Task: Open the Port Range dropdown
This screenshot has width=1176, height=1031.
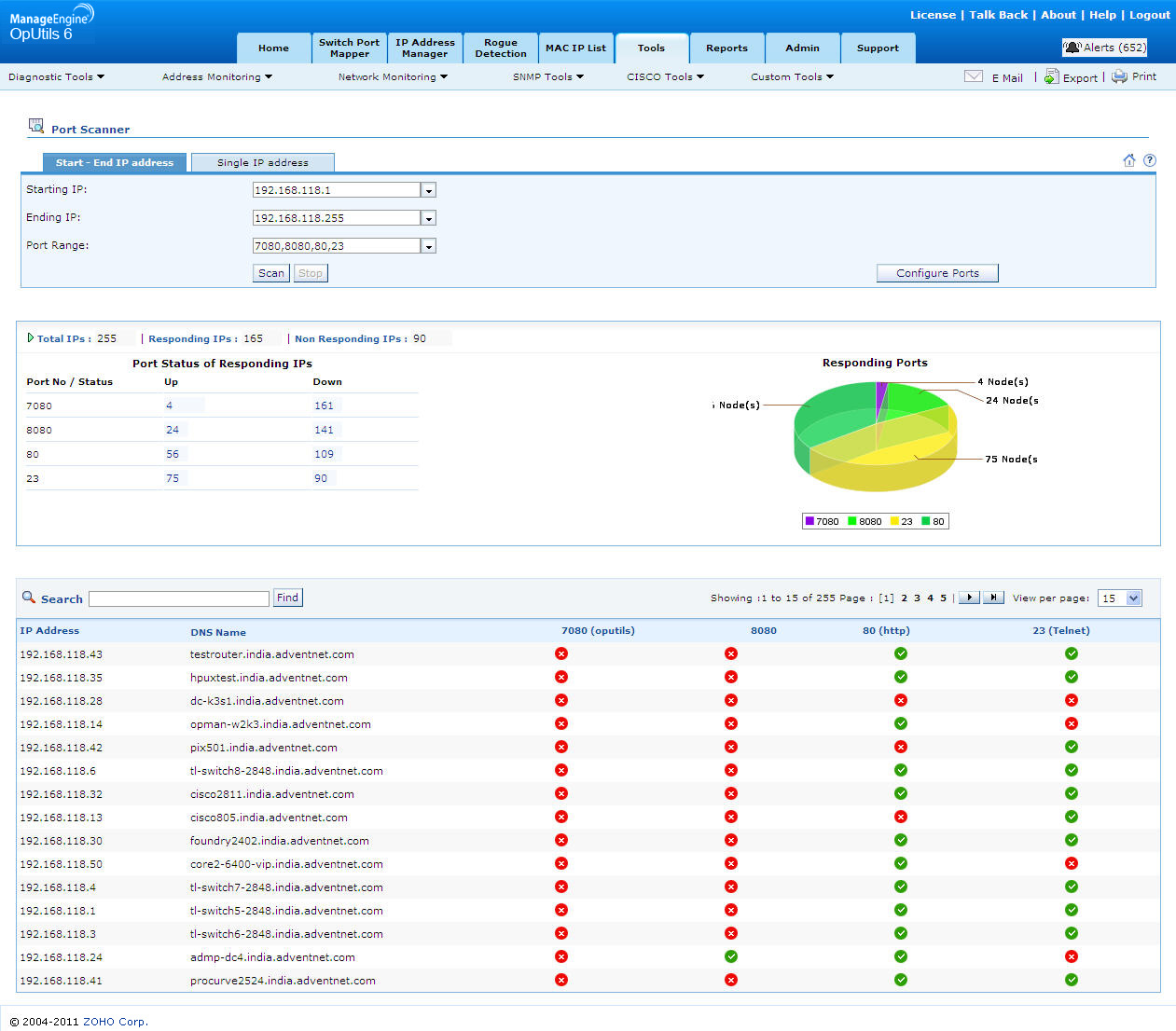Action: (428, 246)
